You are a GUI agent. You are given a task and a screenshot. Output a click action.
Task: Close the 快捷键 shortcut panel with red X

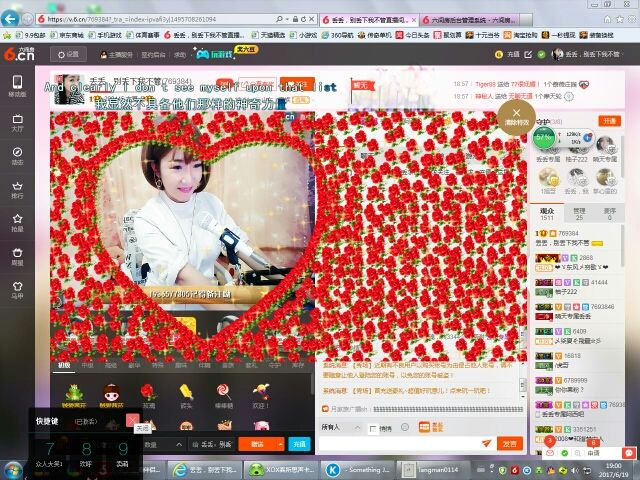[133, 419]
